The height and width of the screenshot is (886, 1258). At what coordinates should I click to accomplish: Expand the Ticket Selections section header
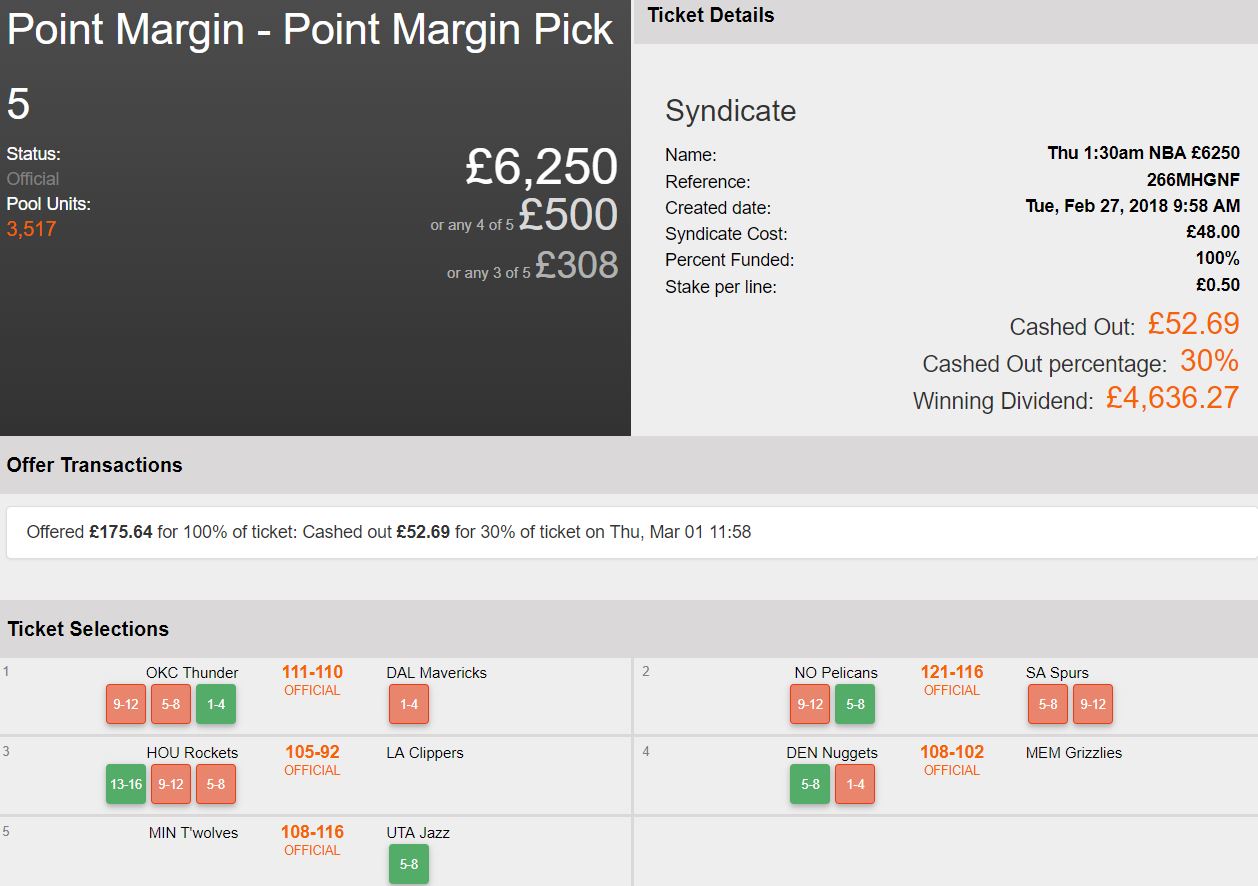(x=88, y=629)
